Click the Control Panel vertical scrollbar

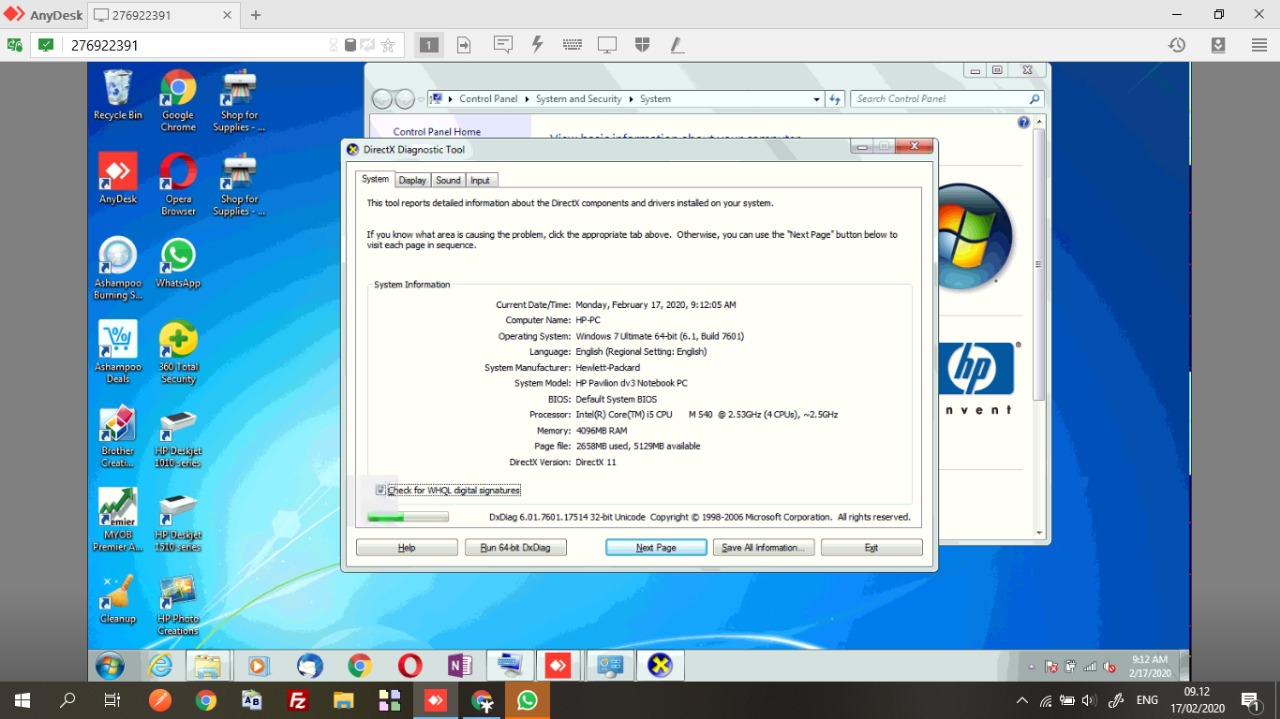click(x=1039, y=328)
